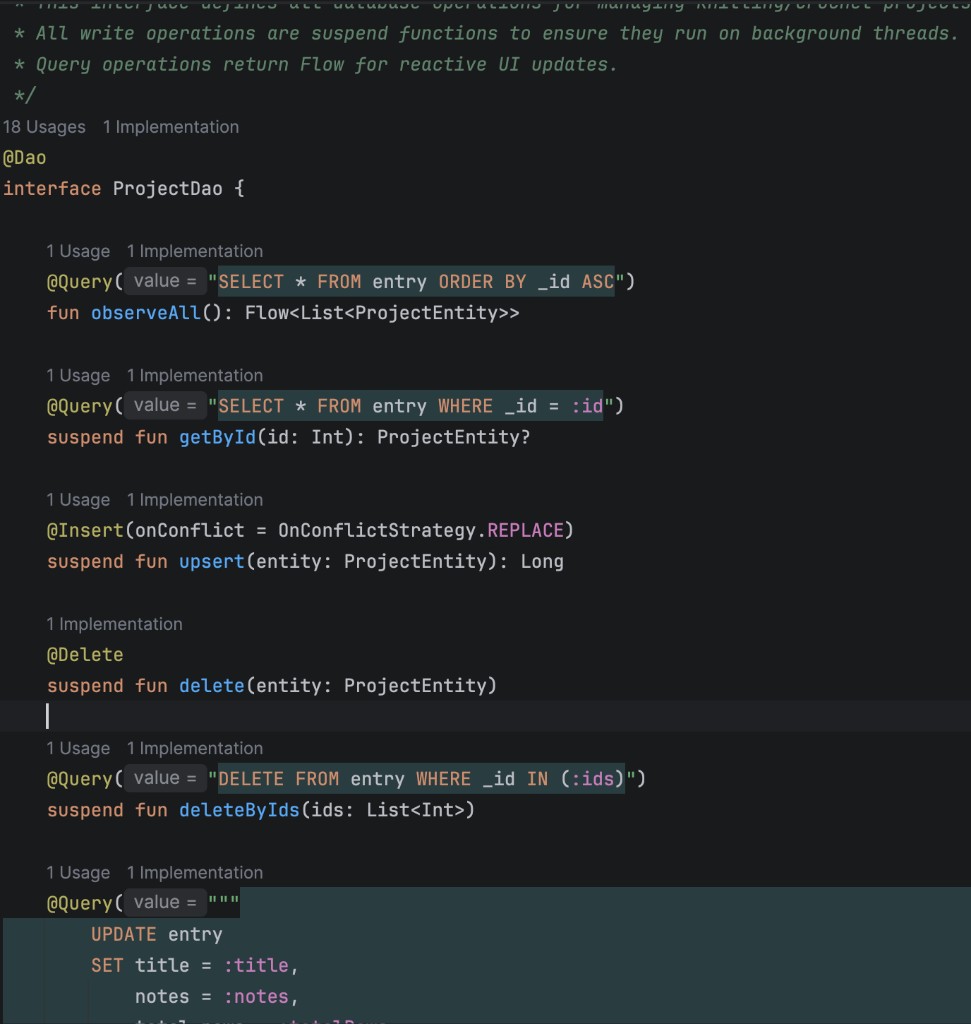Click OnConflictStrategy in the Insert annotation

click(x=377, y=530)
